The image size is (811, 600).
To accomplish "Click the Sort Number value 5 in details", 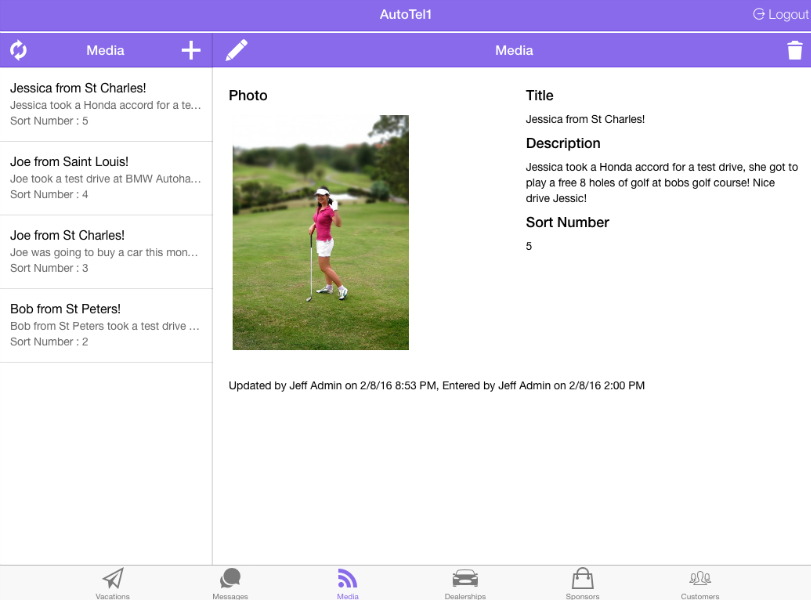I will (529, 246).
